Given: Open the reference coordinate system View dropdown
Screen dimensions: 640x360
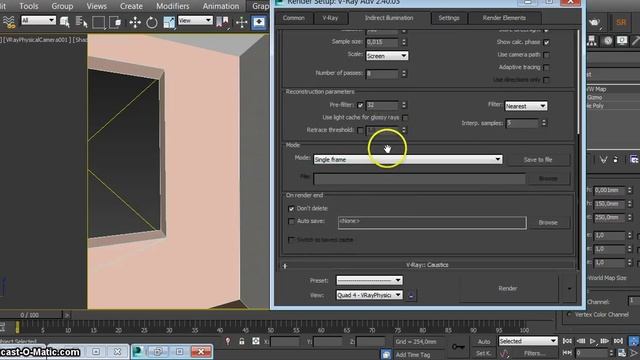Looking at the screenshot, I should tap(195, 20).
